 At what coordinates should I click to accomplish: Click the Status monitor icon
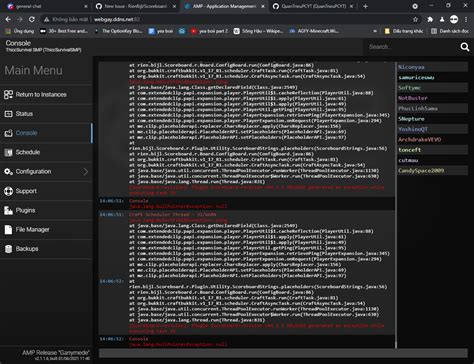click(8, 114)
